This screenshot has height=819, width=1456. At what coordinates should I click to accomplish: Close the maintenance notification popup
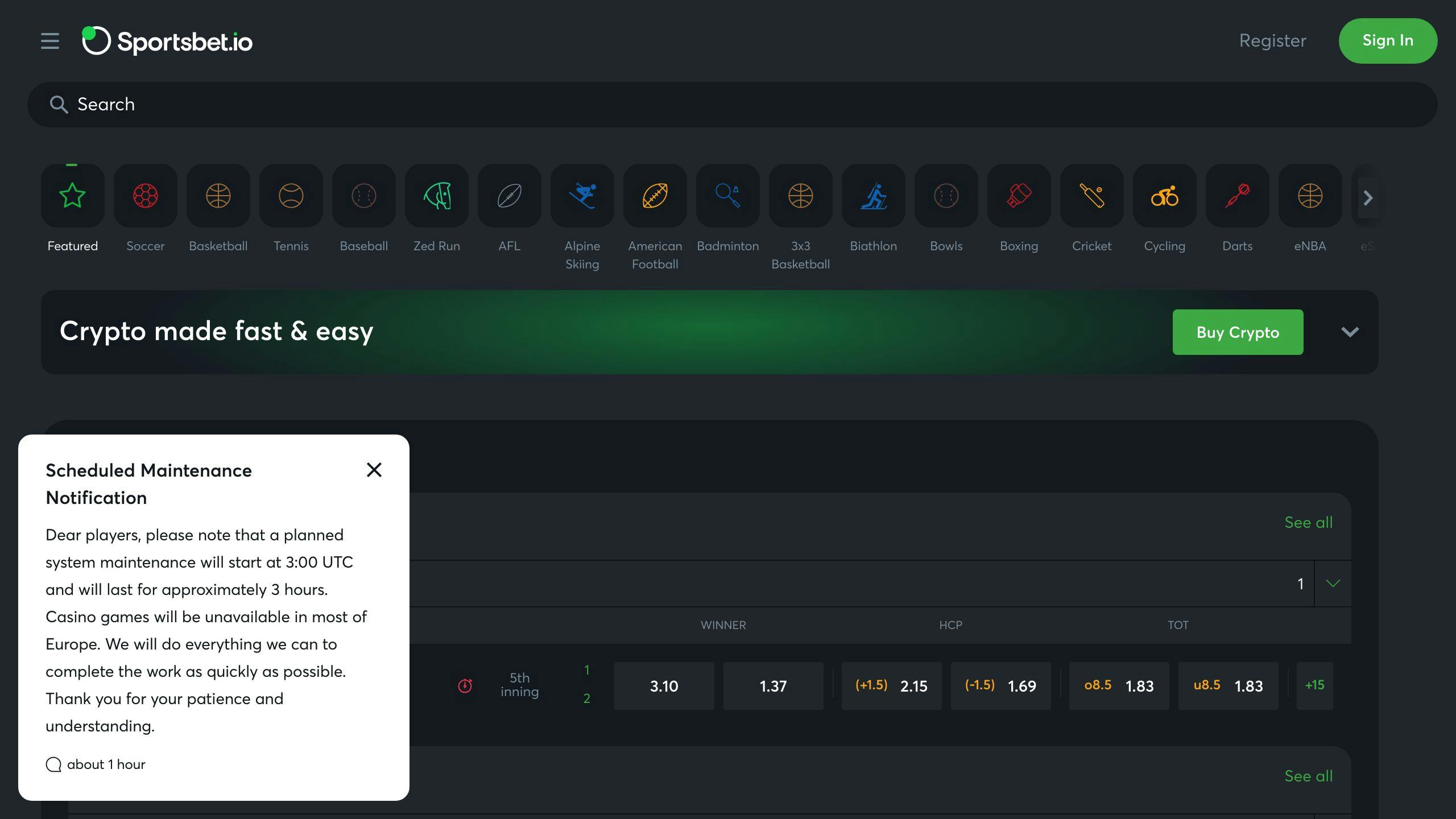[x=373, y=470]
